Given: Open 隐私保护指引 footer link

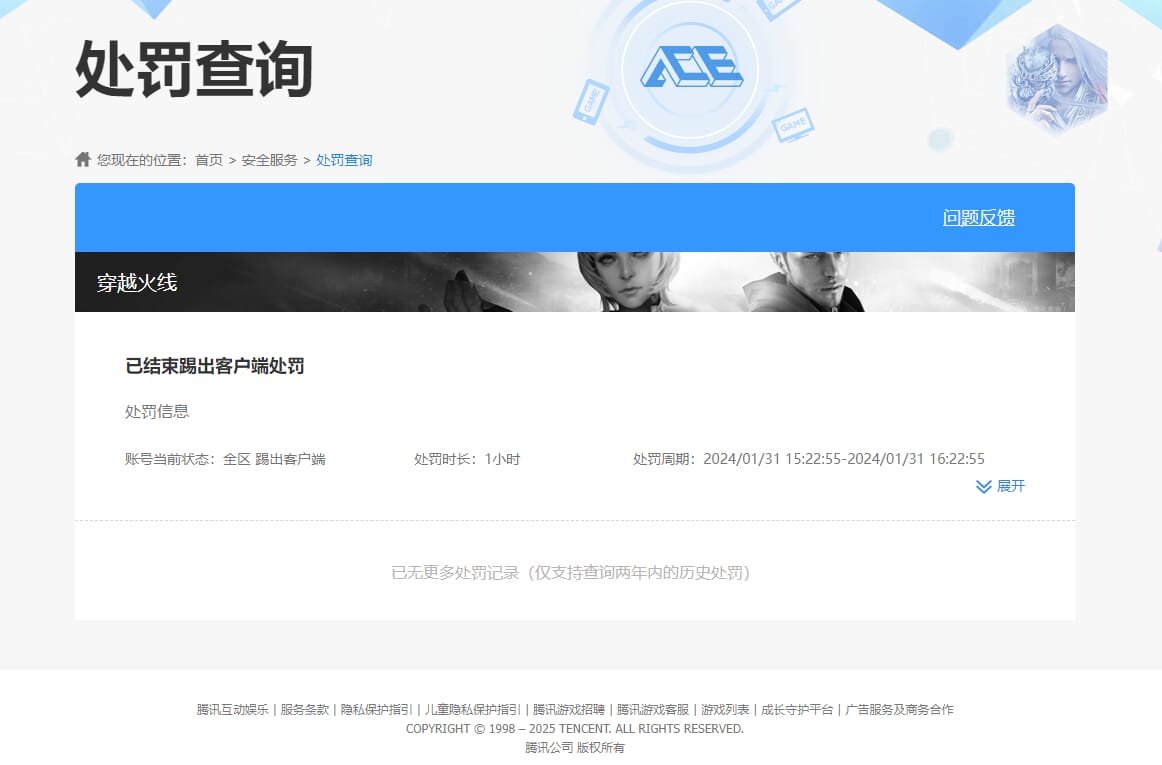Looking at the screenshot, I should 376,710.
